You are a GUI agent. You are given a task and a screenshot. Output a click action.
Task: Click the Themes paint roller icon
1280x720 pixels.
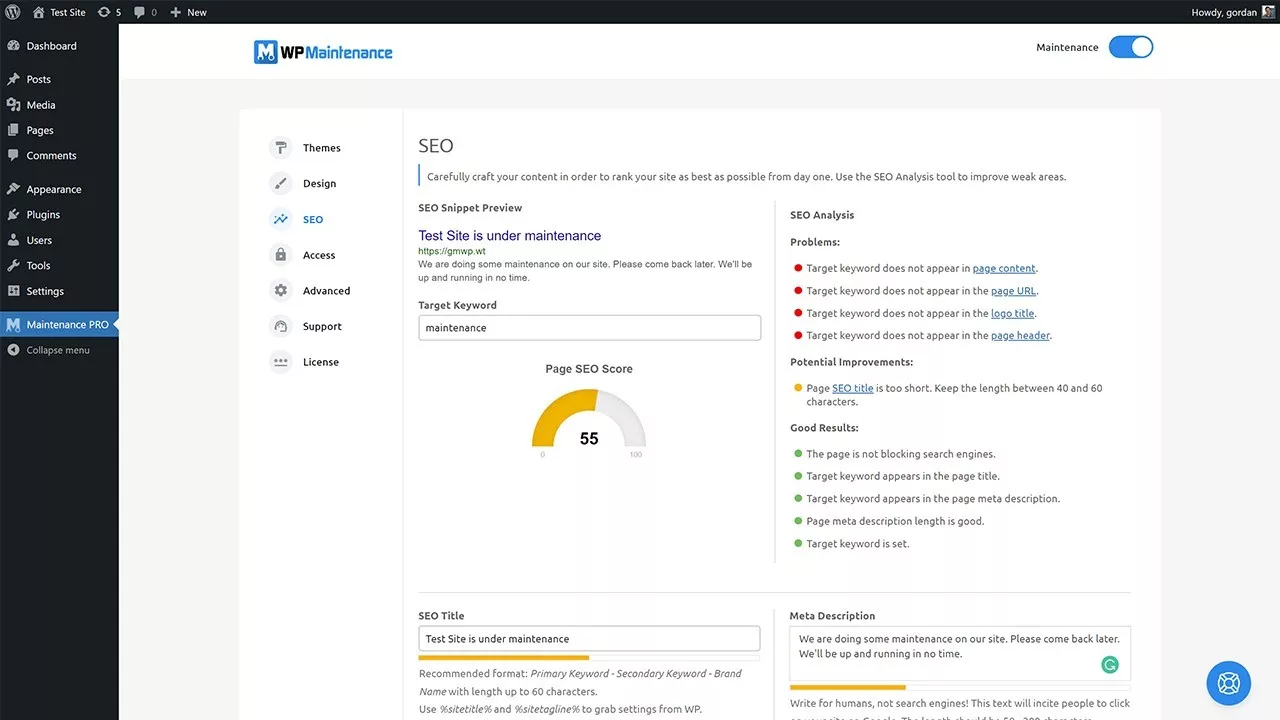[281, 148]
